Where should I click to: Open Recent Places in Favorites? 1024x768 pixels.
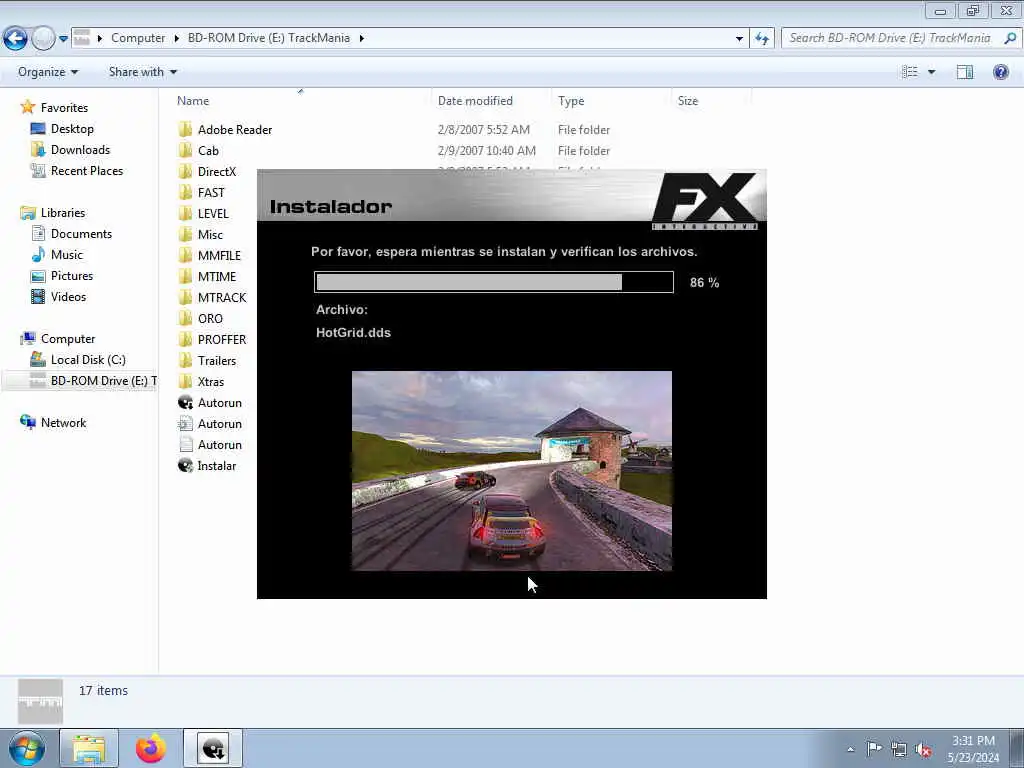click(87, 170)
